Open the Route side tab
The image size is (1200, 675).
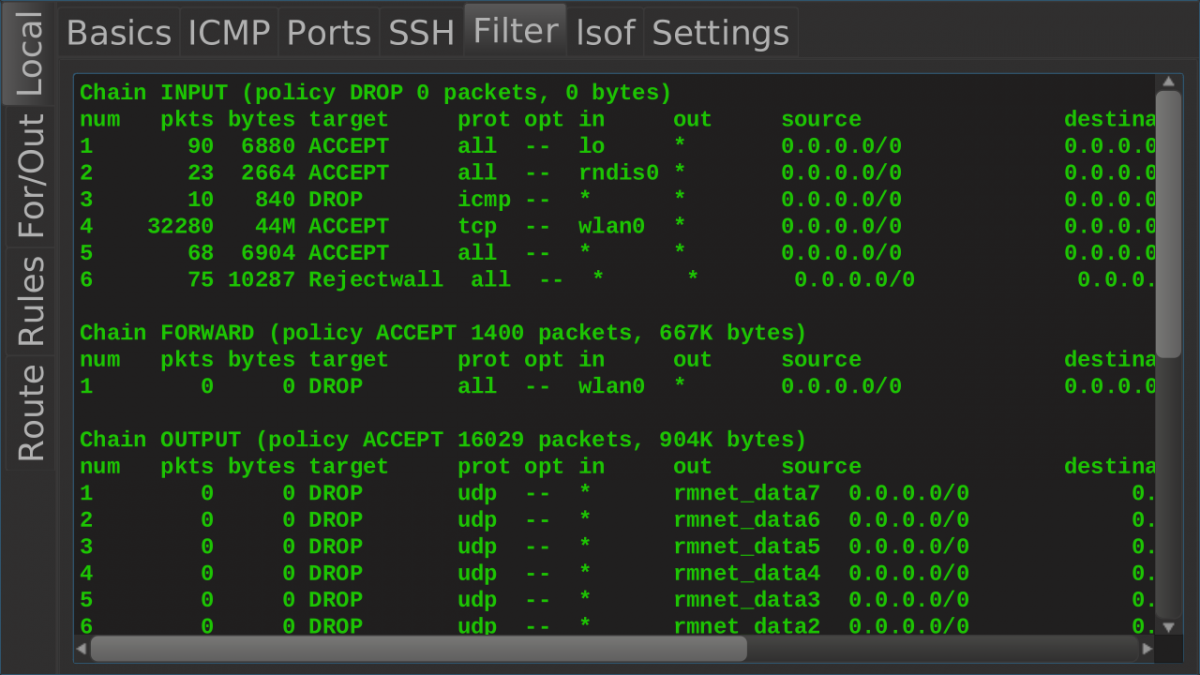point(30,412)
